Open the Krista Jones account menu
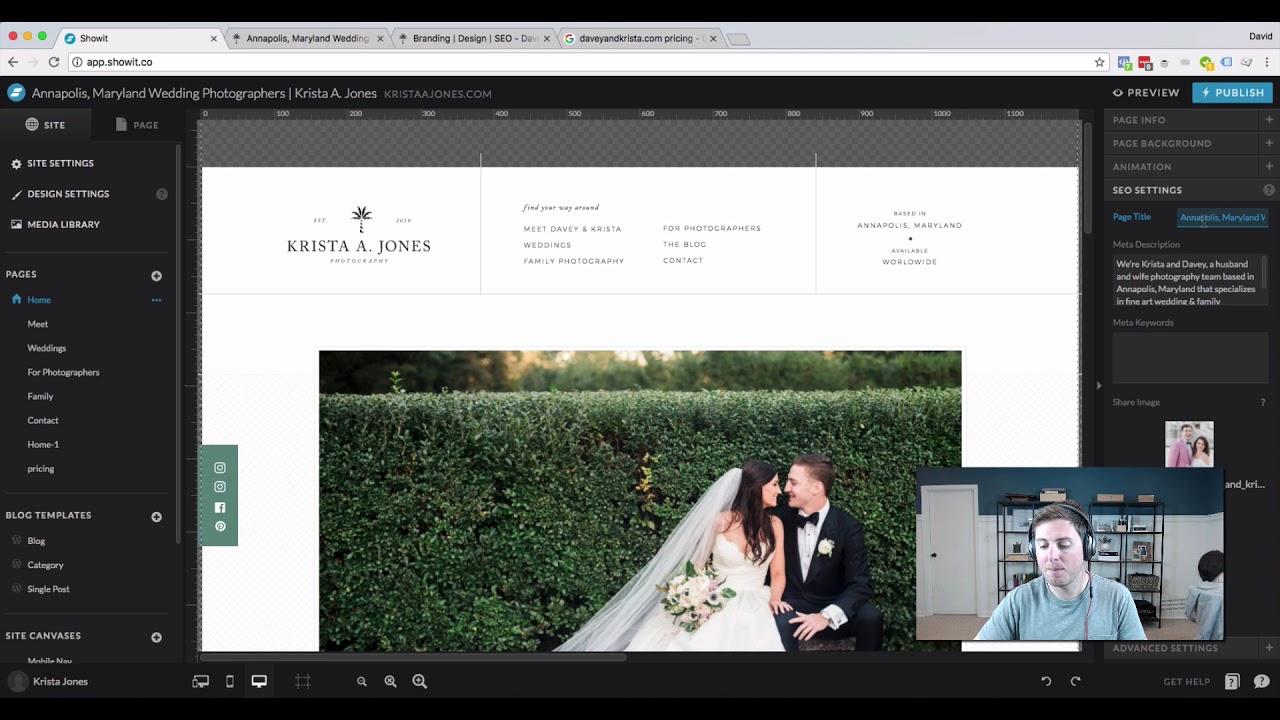The image size is (1280, 720). [47, 681]
